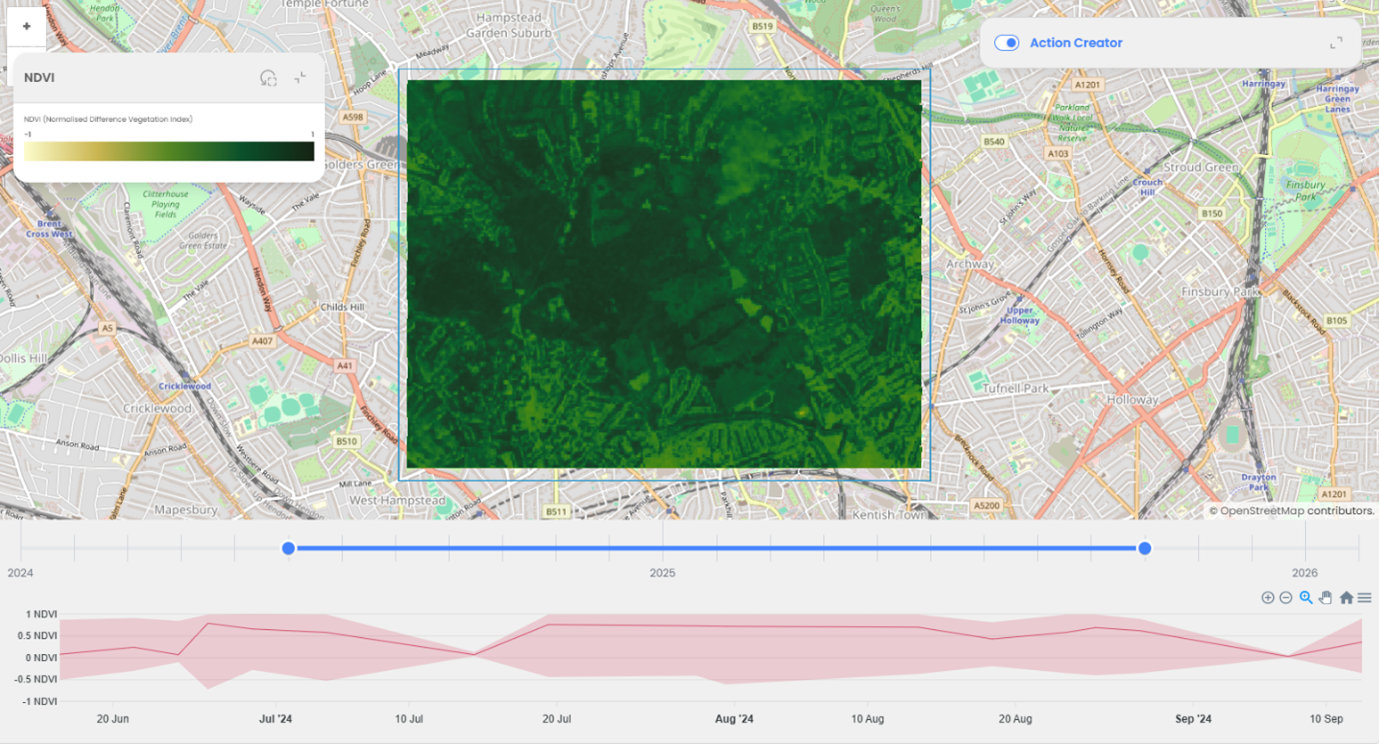Screen dimensions: 1379x744
Task: Click the timeline range end handle
Action: [x=1145, y=548]
